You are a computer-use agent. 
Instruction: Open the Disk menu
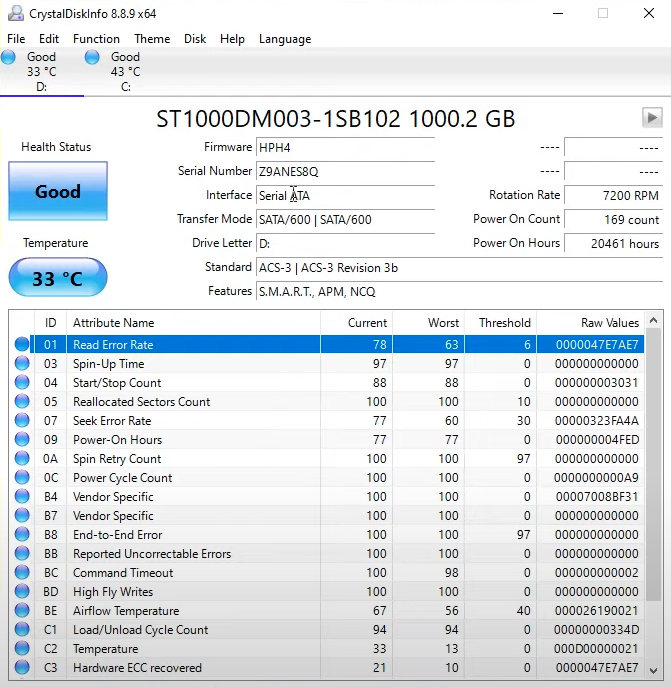click(x=195, y=39)
